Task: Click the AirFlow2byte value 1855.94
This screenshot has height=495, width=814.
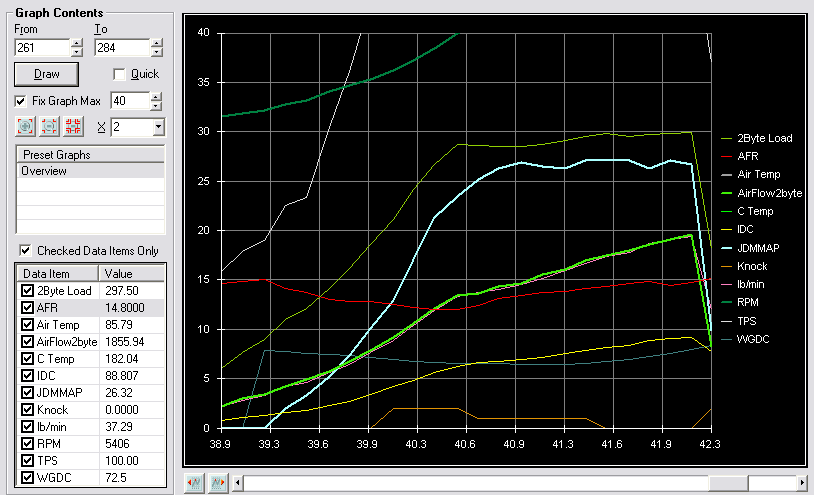Action: click(125, 342)
